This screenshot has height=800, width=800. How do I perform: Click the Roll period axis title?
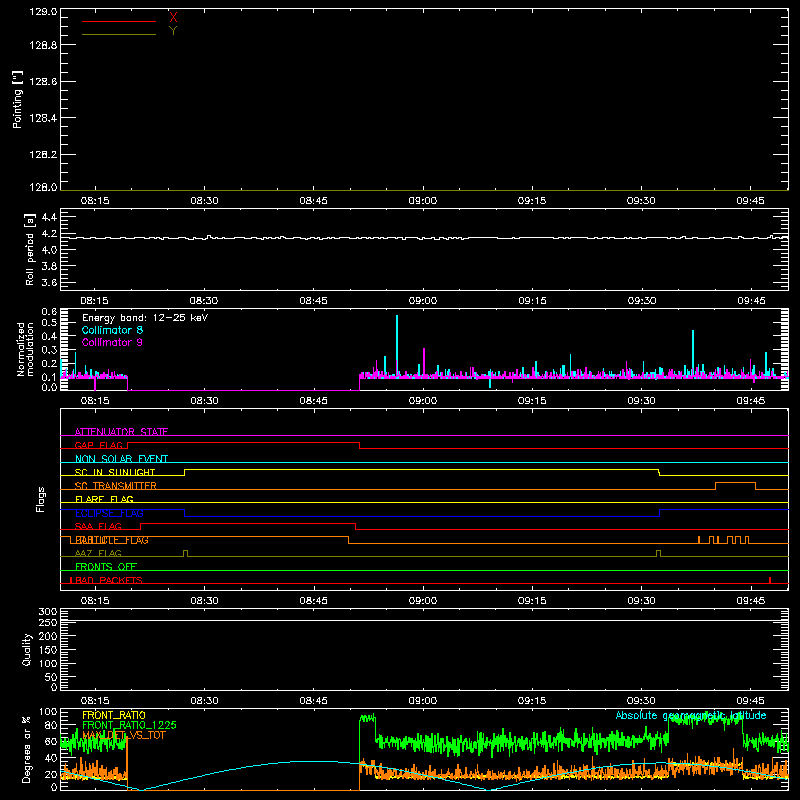29,250
